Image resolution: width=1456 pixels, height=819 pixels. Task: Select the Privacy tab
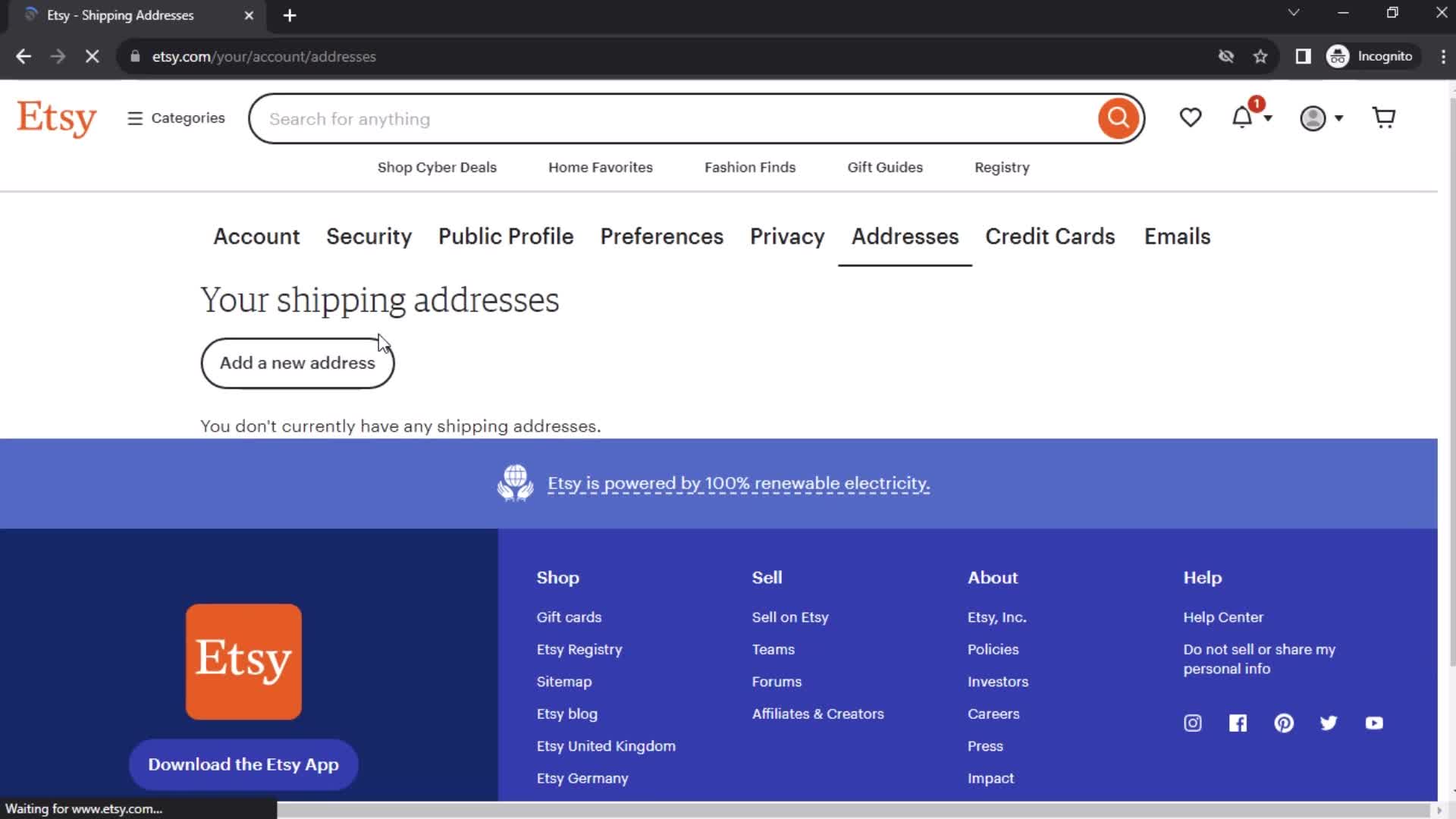coord(787,236)
